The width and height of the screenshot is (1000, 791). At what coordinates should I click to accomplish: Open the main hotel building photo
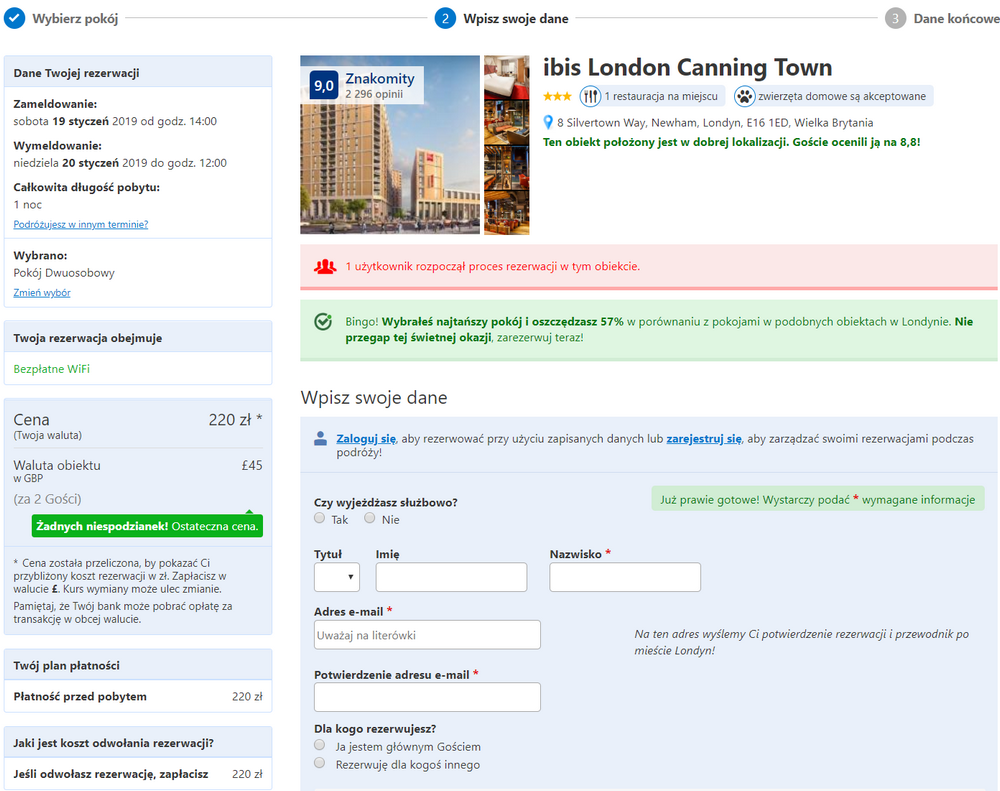(x=390, y=145)
